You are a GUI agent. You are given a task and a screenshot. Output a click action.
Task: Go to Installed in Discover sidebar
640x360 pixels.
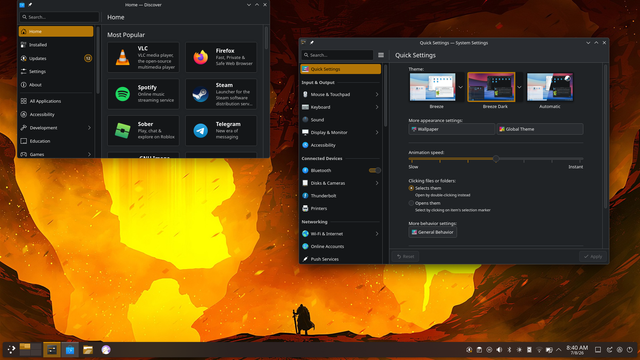56,45
